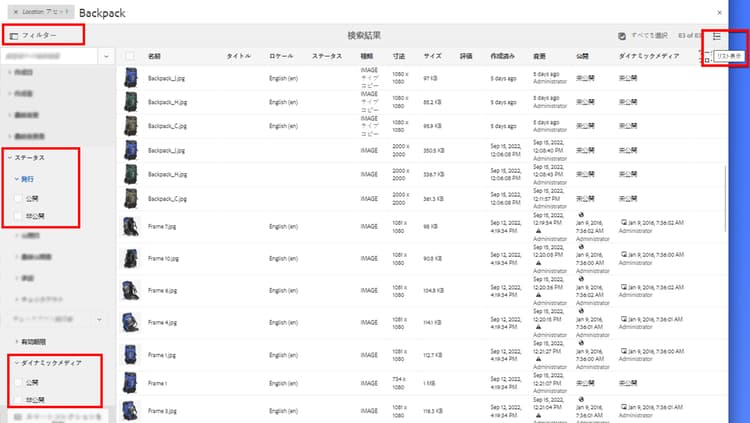Toggle the フィルター side panel icon
The image size is (750, 423).
pyautogui.click(x=14, y=36)
